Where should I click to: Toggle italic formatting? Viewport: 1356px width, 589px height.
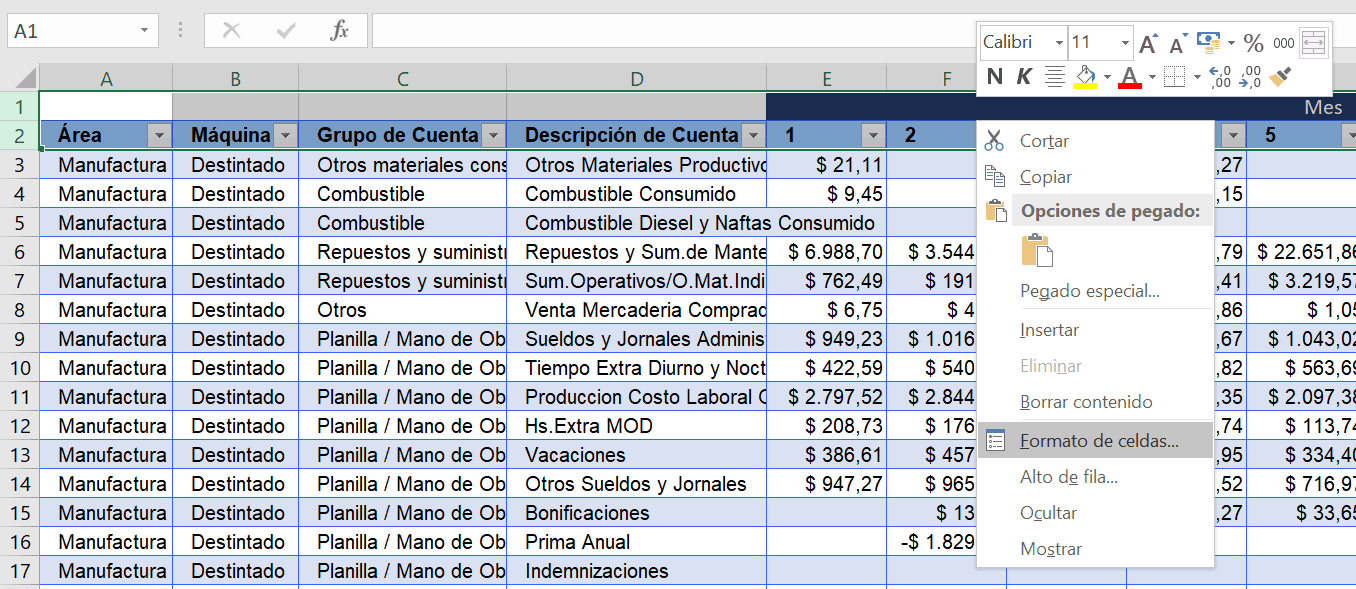1023,74
